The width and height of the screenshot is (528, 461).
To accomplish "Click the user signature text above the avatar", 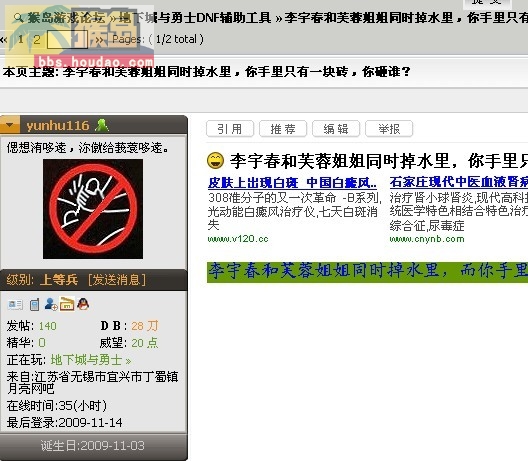I will pyautogui.click(x=88, y=147).
